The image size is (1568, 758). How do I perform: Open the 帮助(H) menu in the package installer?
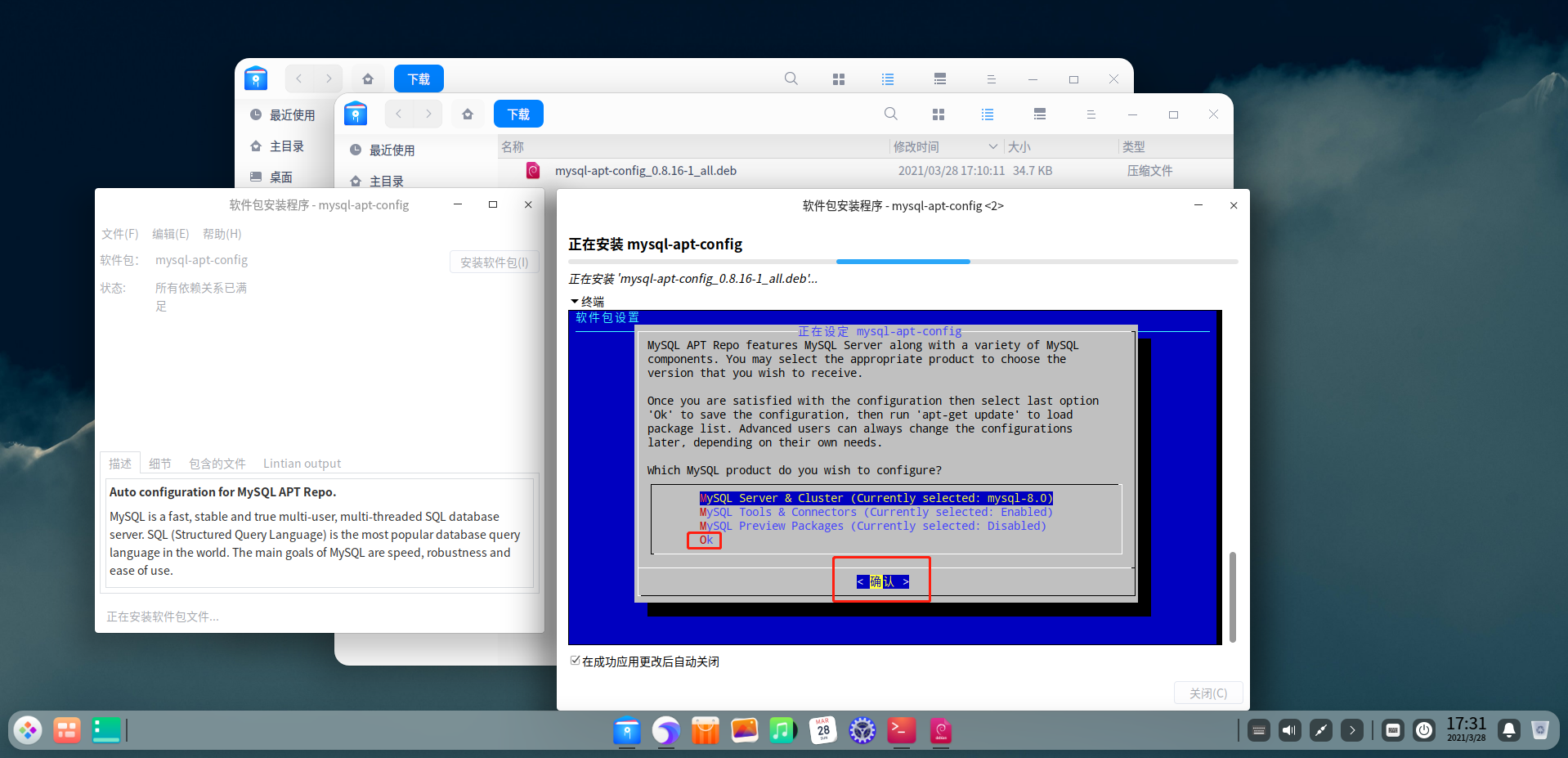tap(222, 234)
